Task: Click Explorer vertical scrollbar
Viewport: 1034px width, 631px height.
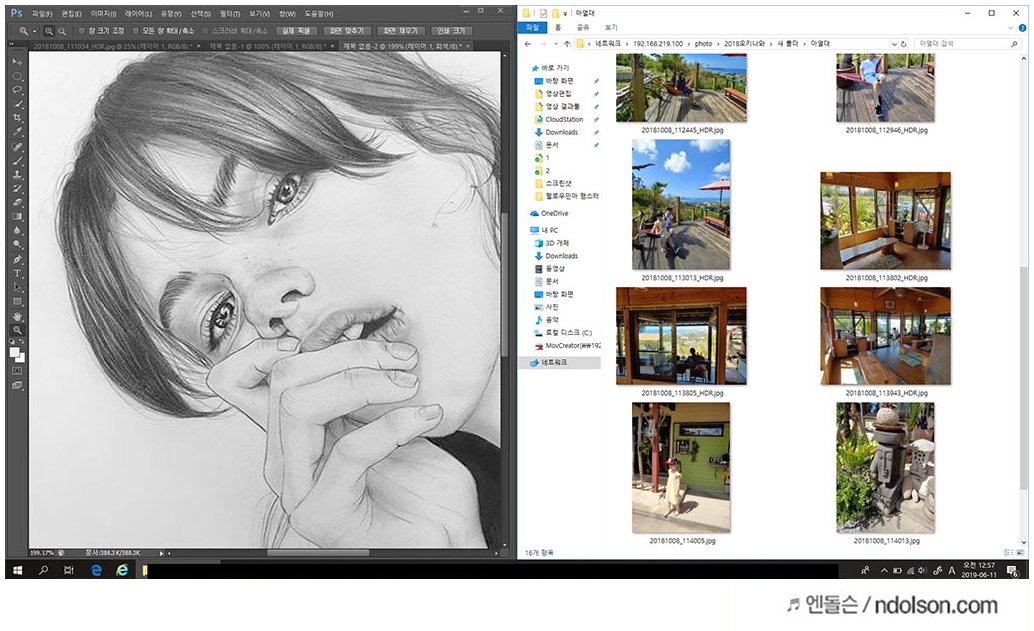Action: pyautogui.click(x=1023, y=378)
